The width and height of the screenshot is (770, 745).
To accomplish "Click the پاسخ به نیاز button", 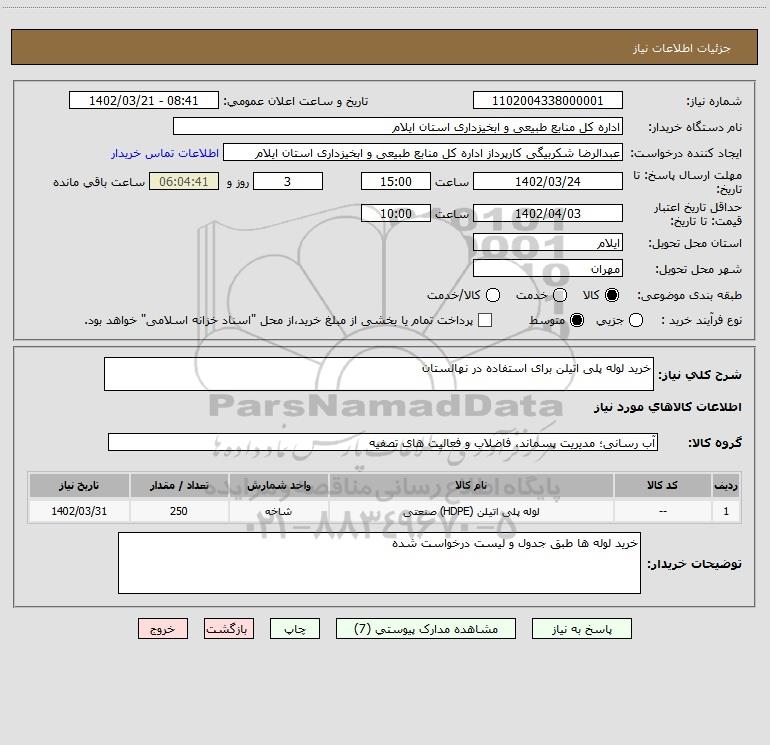I will 581,629.
